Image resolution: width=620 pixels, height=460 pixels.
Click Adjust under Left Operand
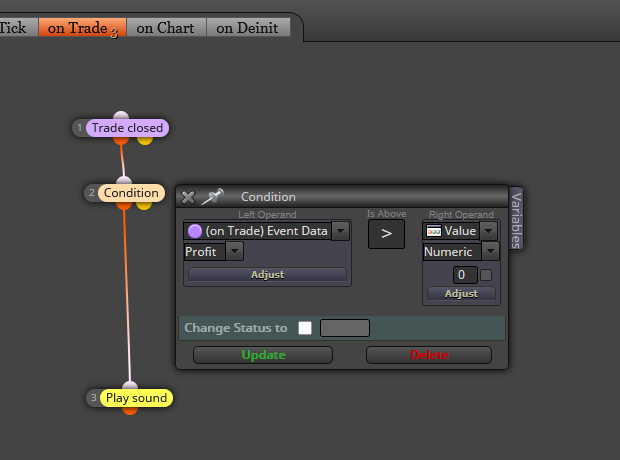pos(267,274)
